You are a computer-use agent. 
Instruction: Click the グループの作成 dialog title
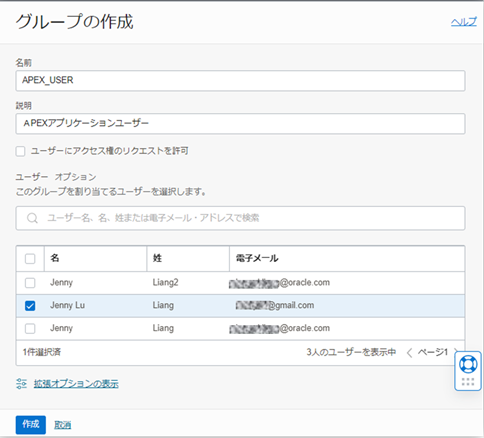pyautogui.click(x=74, y=22)
